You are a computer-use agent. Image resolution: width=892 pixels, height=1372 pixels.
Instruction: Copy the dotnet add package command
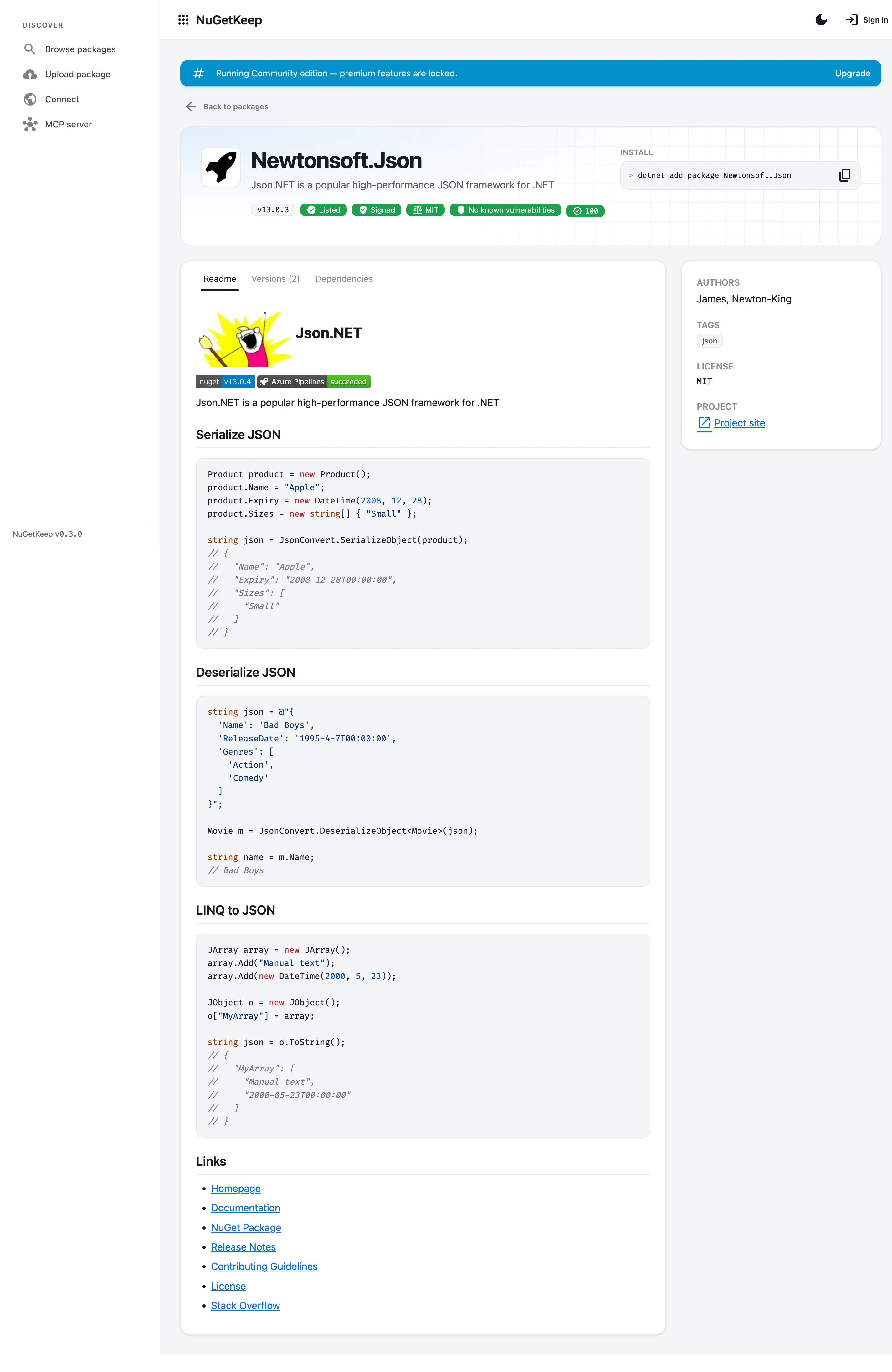pos(844,175)
